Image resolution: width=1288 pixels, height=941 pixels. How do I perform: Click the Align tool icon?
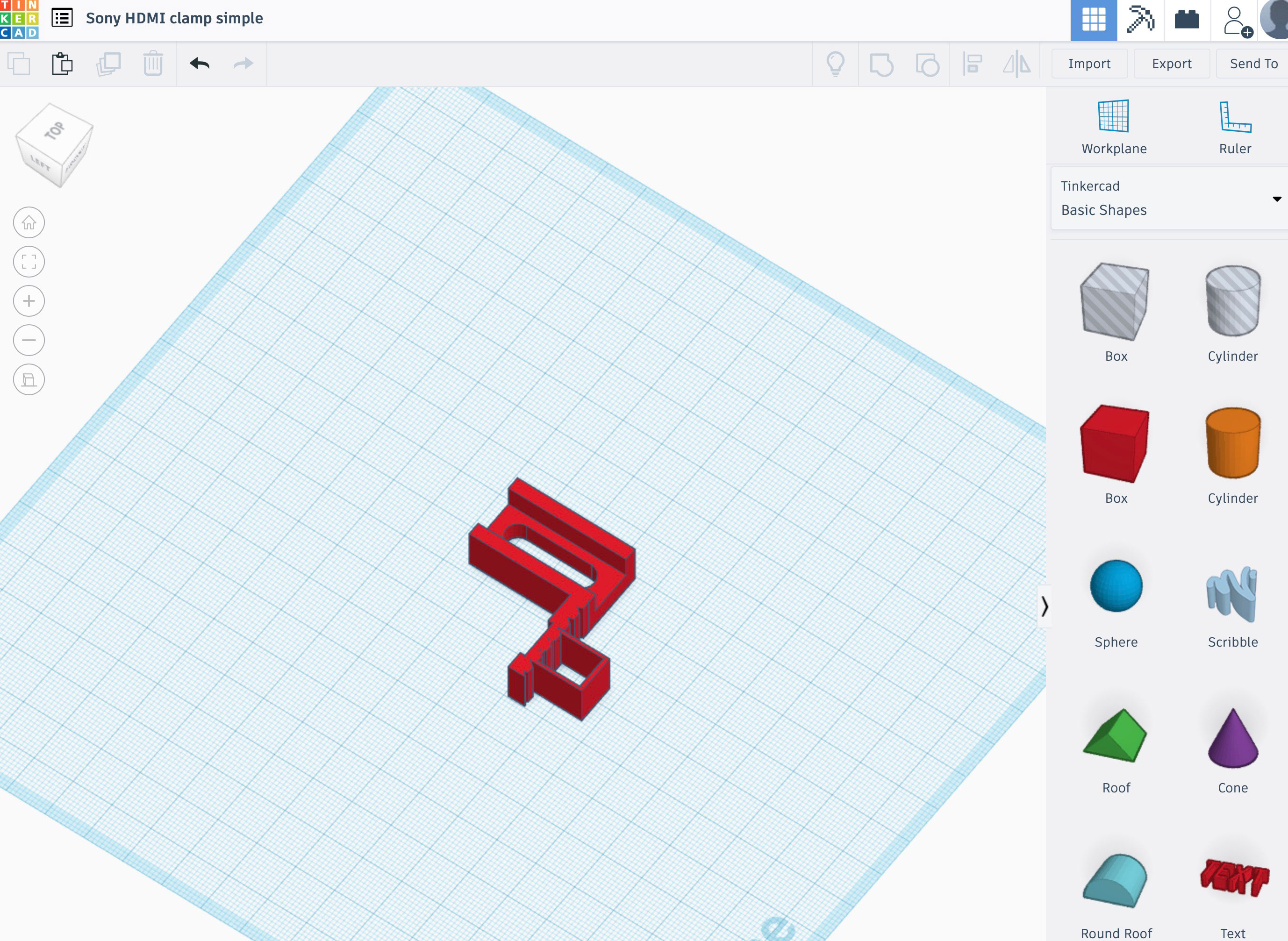[973, 64]
